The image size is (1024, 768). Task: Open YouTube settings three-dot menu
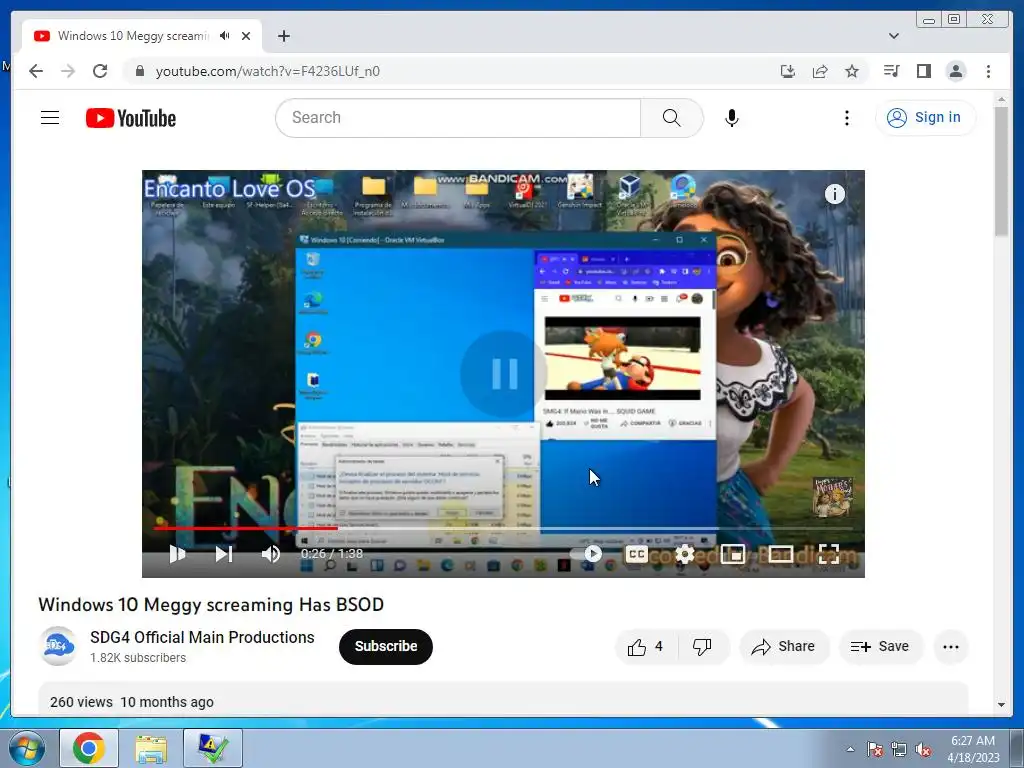pyautogui.click(x=846, y=118)
